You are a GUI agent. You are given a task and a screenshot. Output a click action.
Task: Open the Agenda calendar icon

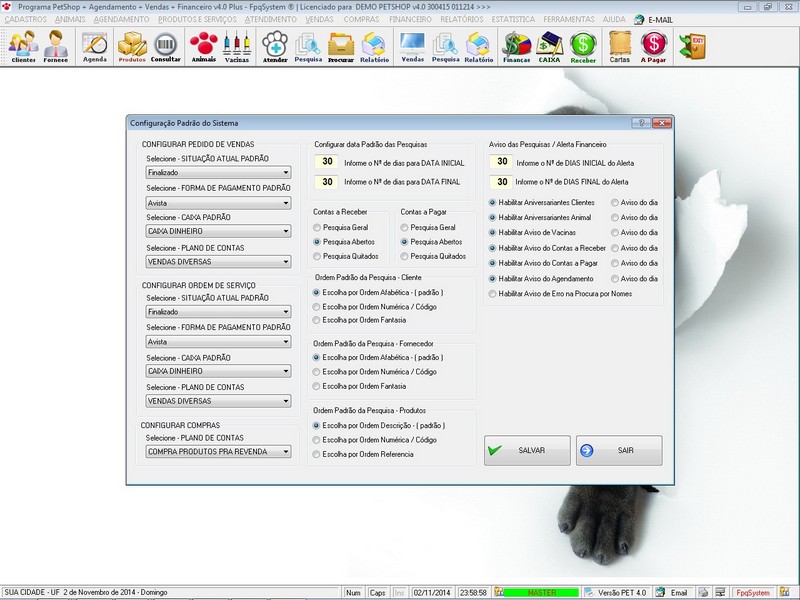pos(95,46)
